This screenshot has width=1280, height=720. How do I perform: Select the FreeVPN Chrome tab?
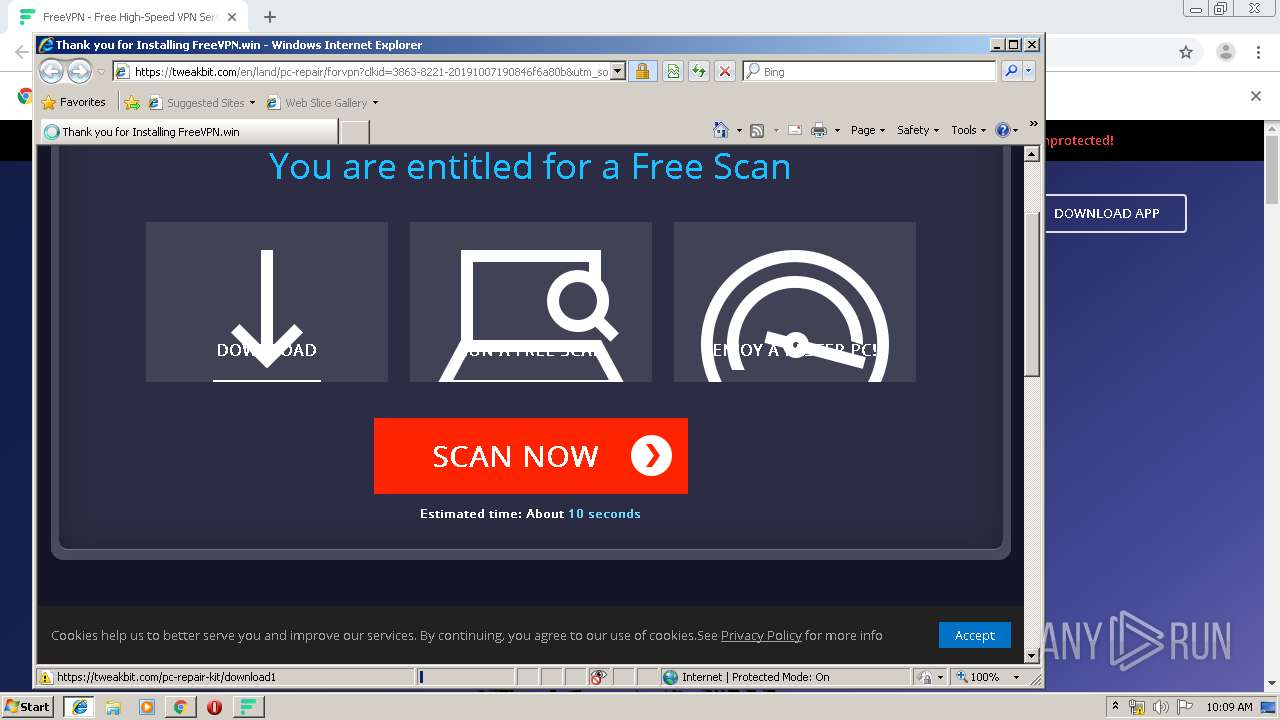point(130,17)
